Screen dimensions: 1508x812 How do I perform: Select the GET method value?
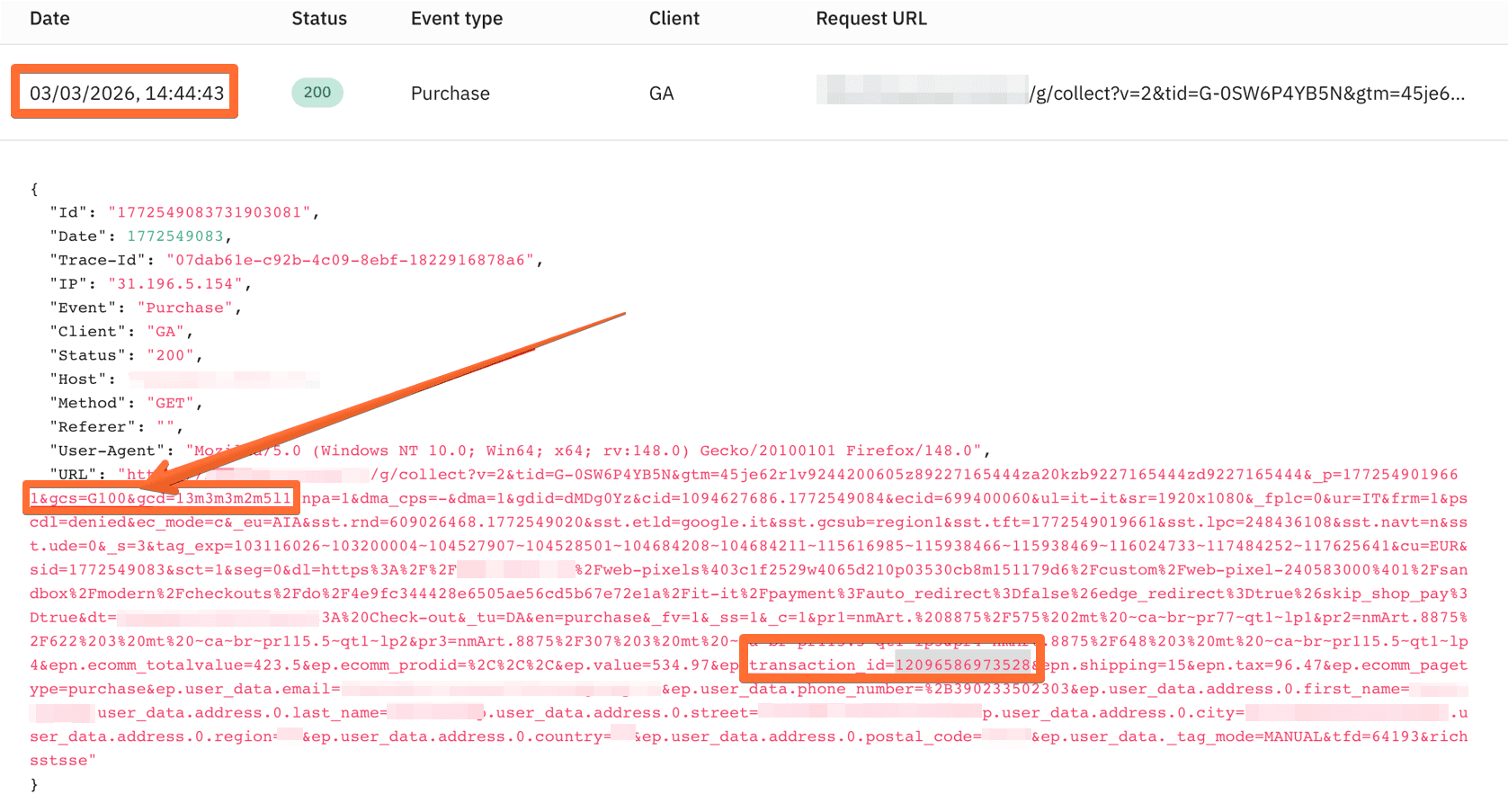pos(170,402)
